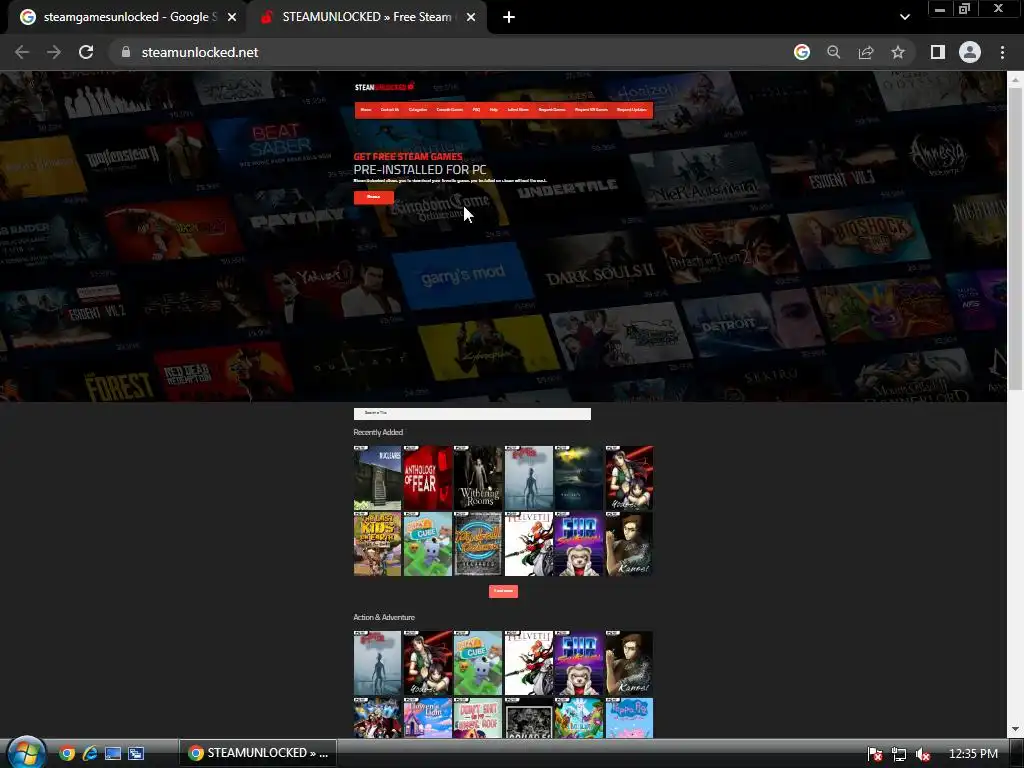1024x768 pixels.
Task: Open the teddy bear game thumbnail in Recently Added
Action: coord(579,544)
